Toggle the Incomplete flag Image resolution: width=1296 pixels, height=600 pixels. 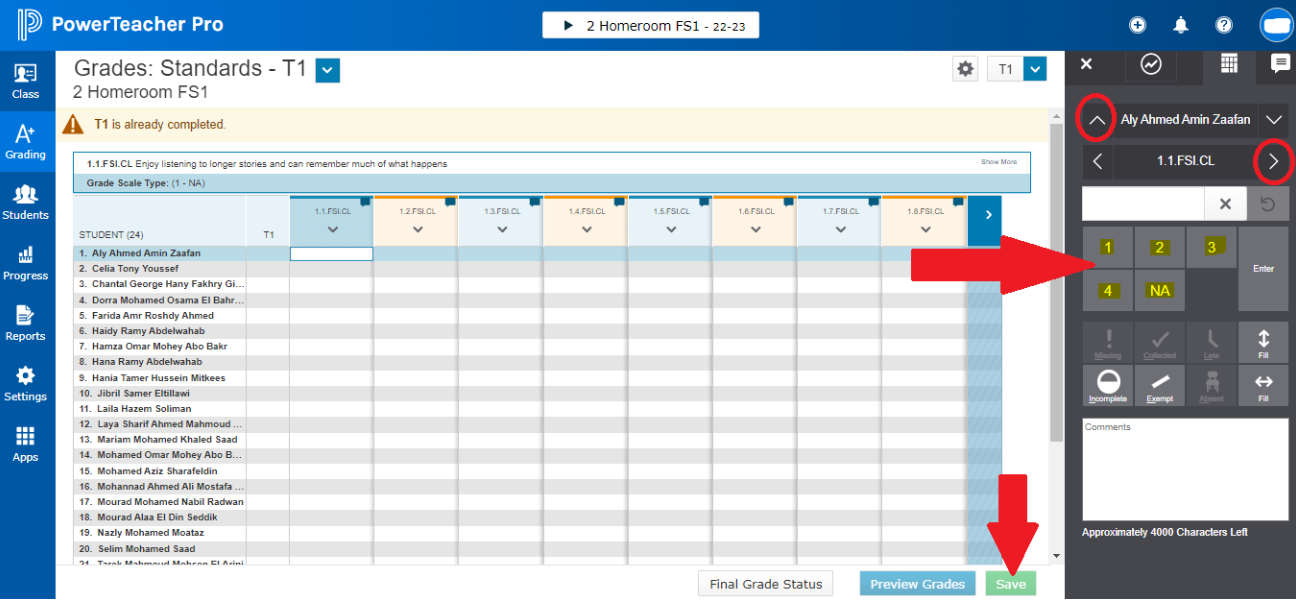pyautogui.click(x=1108, y=385)
